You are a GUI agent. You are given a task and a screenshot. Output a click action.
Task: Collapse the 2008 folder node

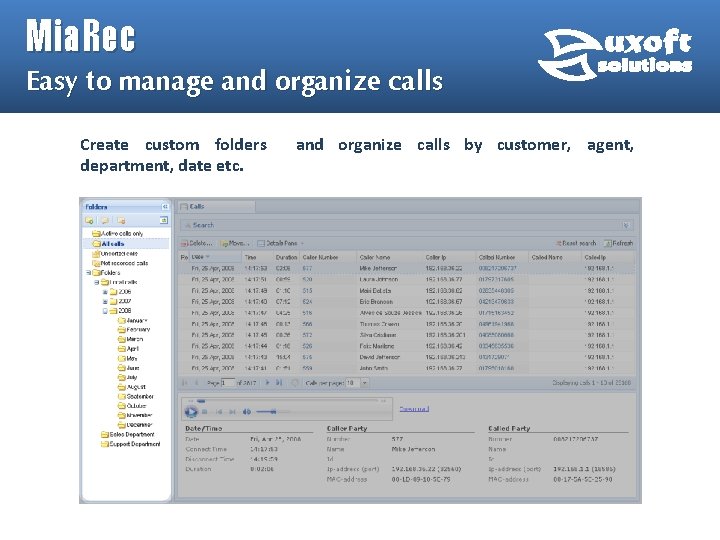click(105, 311)
